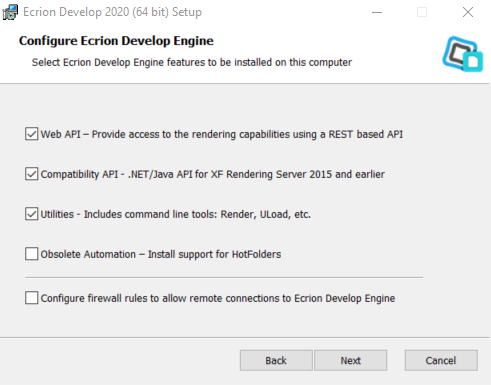Viewport: 491px width, 385px height.
Task: Click the installer icon in title bar
Action: 10,12
